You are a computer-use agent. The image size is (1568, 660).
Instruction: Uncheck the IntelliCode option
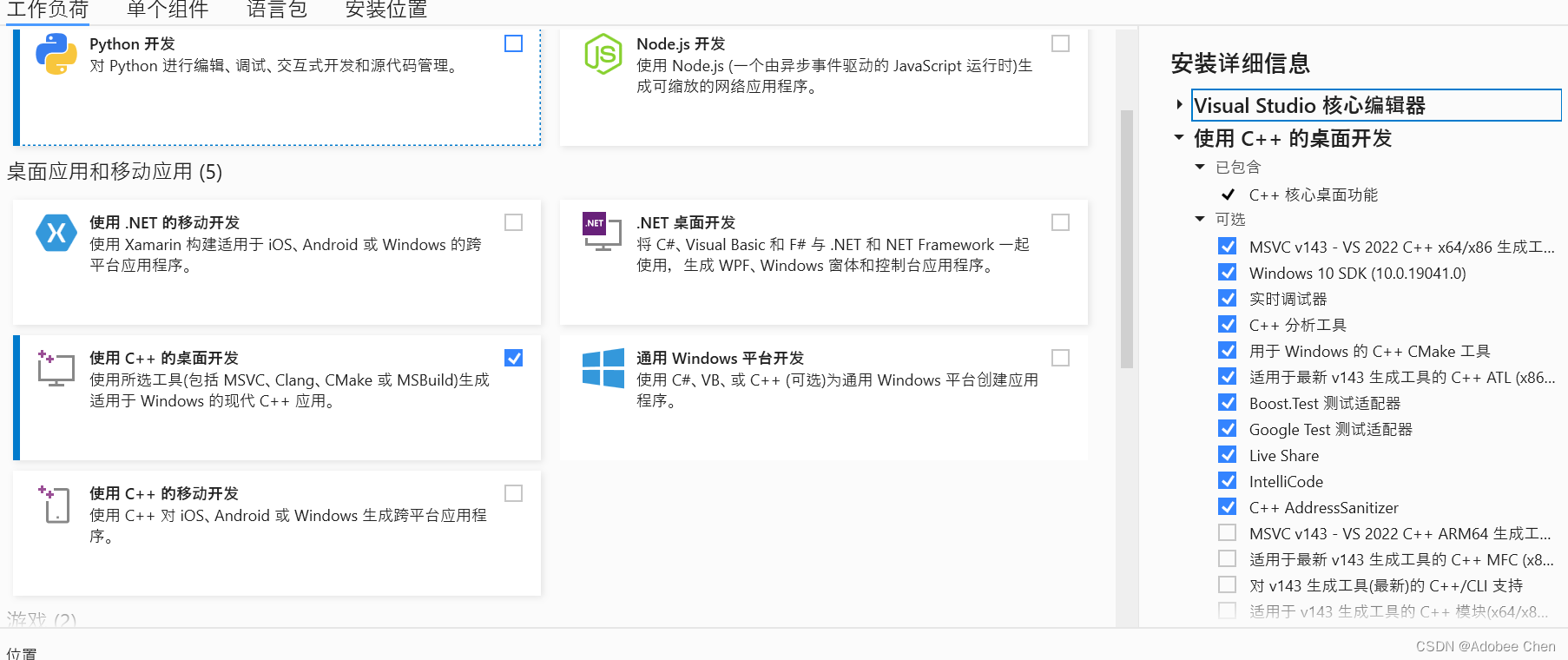pos(1228,480)
